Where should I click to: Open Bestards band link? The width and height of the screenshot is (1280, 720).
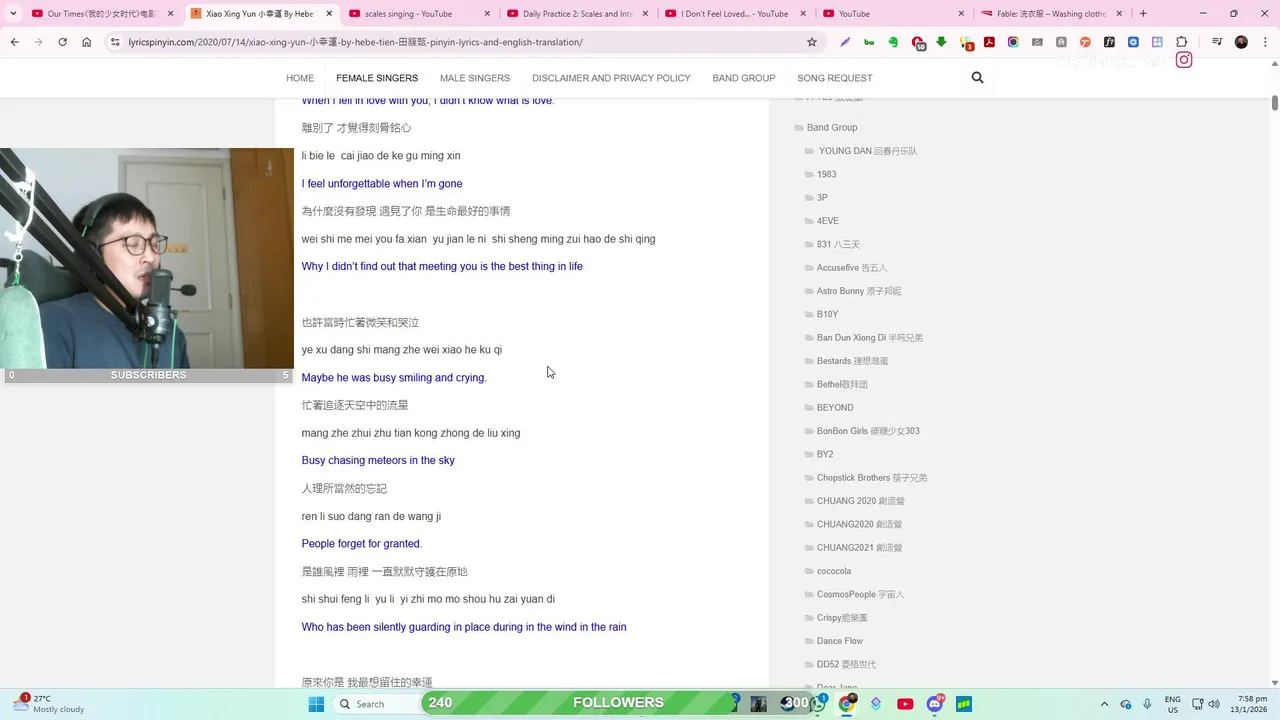(852, 361)
